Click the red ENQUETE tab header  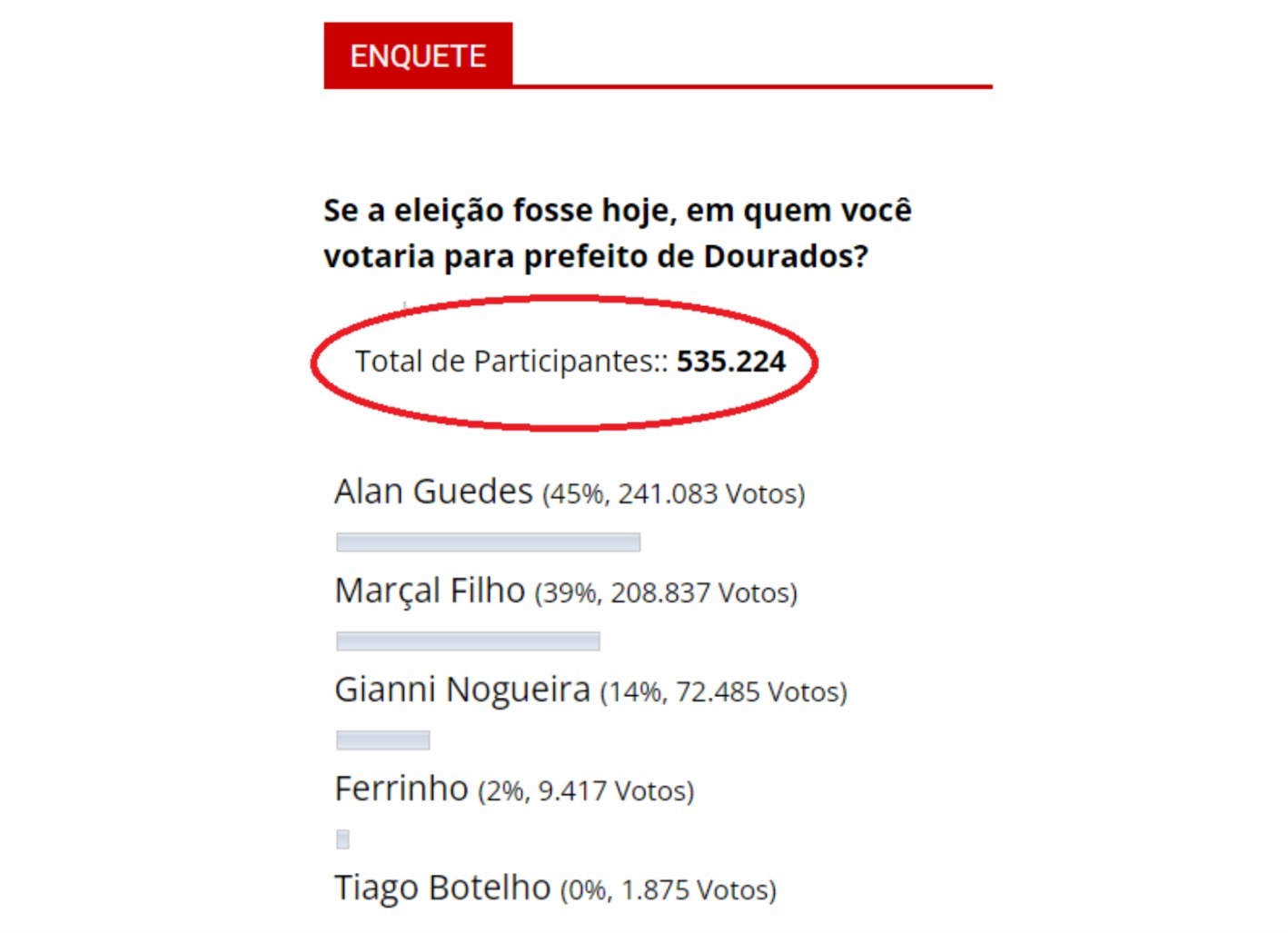click(x=418, y=55)
